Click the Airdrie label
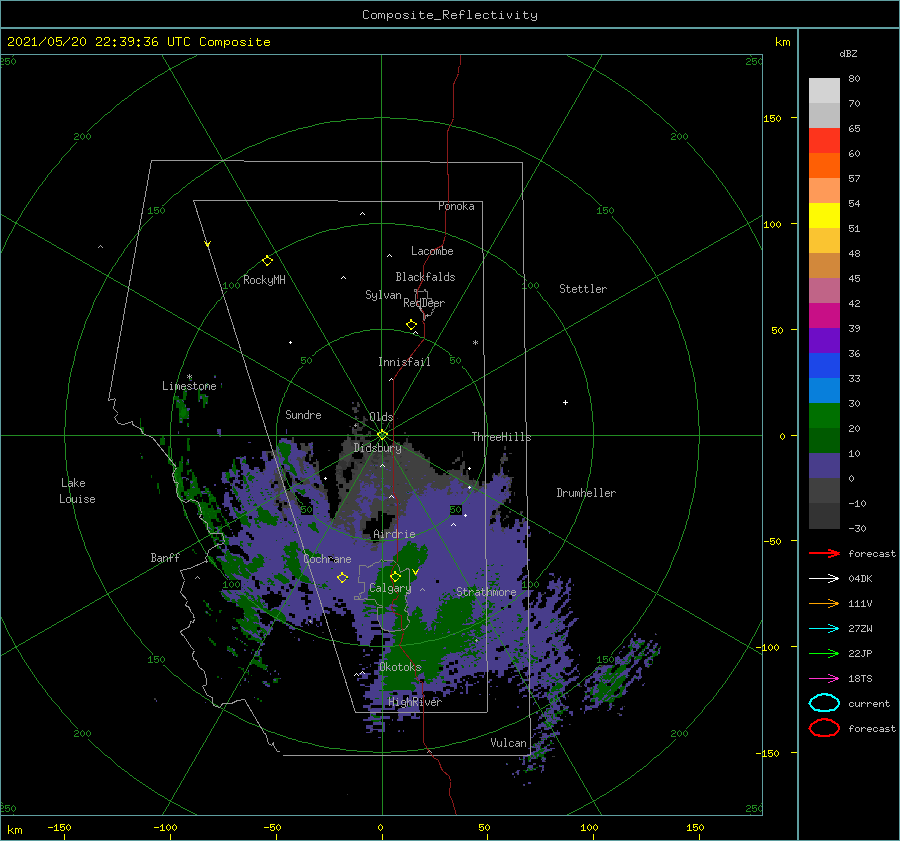900x841 pixels. click(x=394, y=534)
